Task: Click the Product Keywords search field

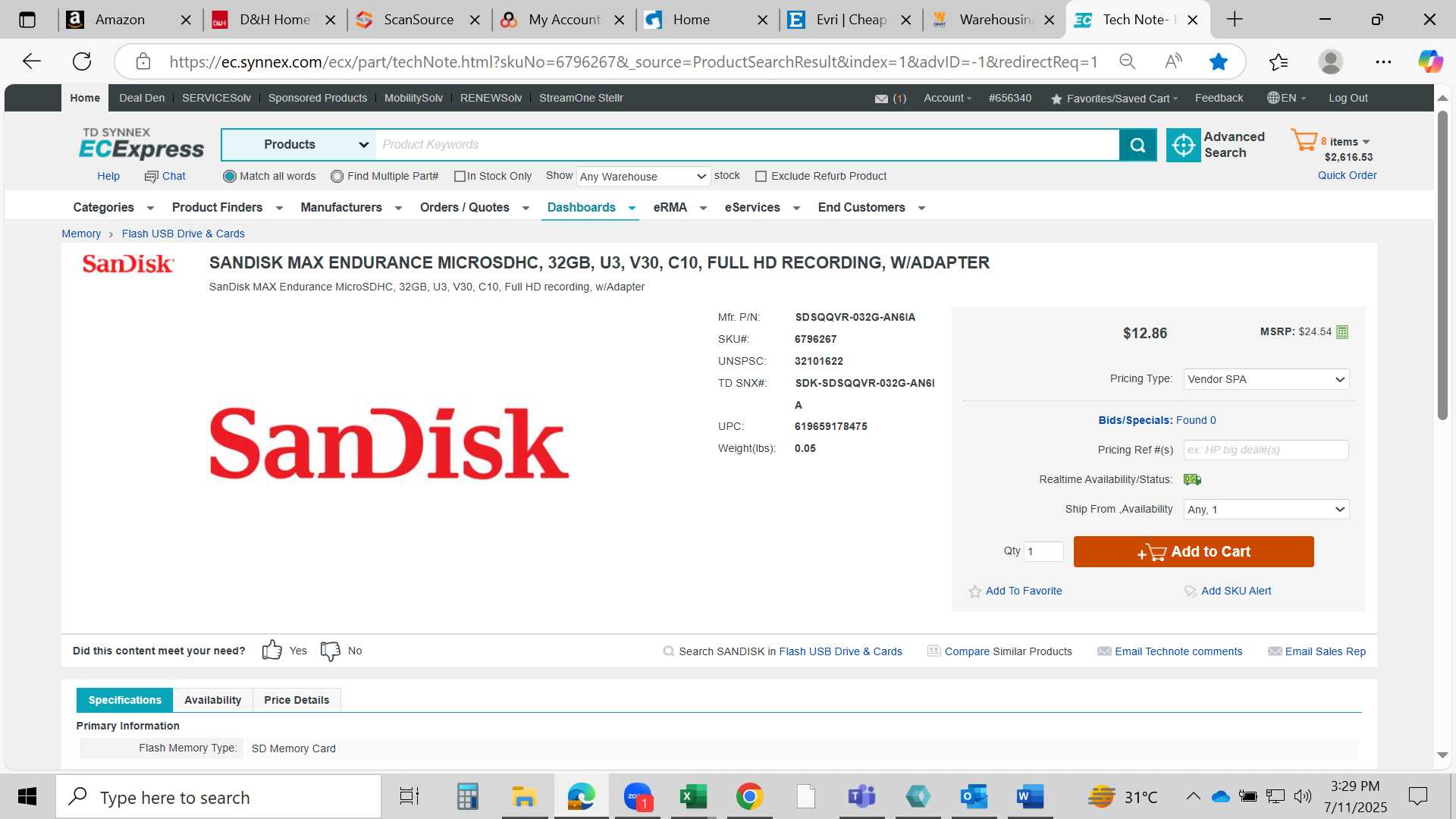Action: [x=748, y=145]
